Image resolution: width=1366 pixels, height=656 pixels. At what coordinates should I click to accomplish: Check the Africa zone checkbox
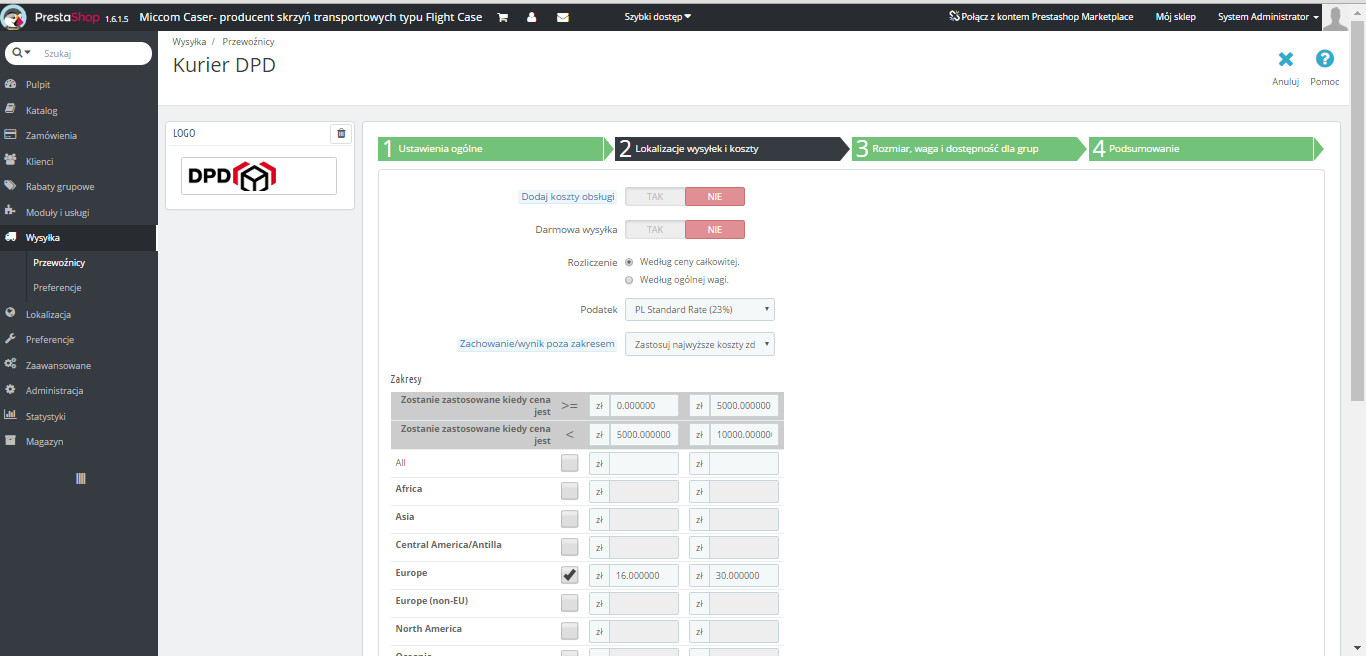(569, 491)
